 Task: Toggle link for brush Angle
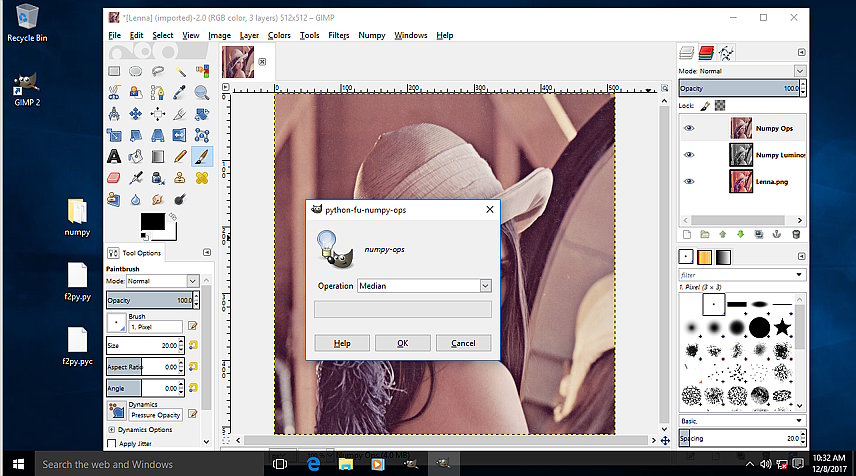[x=193, y=388]
